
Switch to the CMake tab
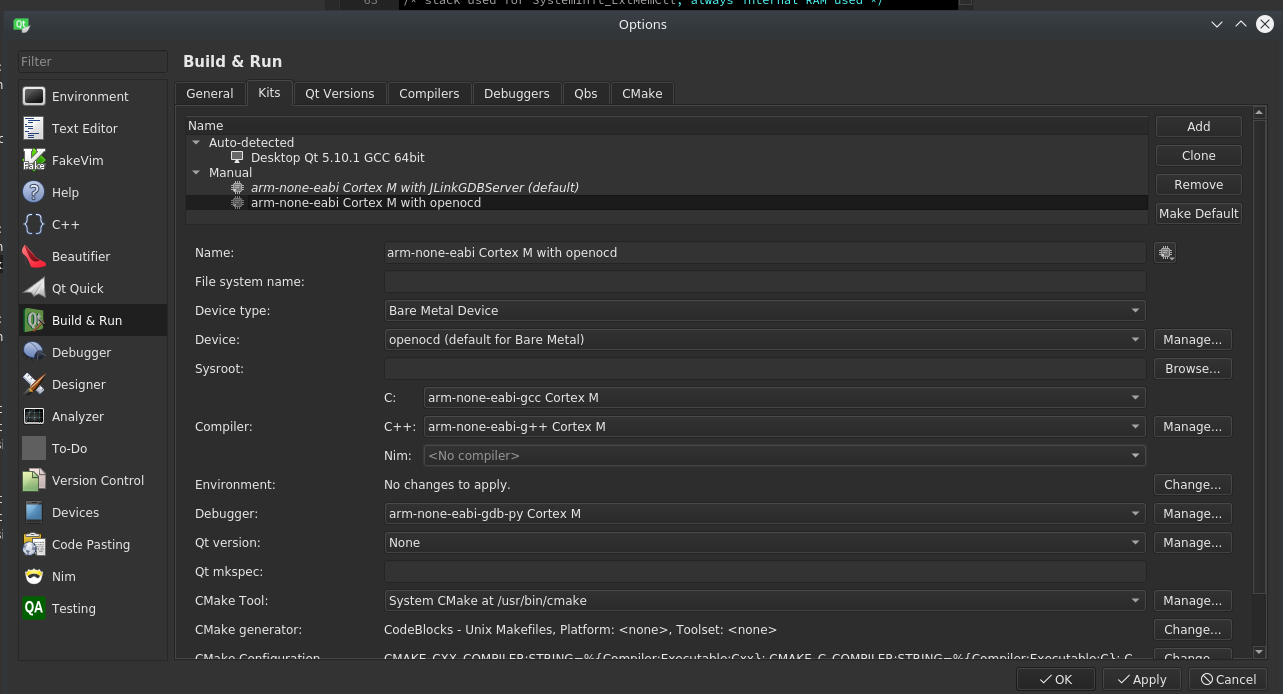click(642, 93)
